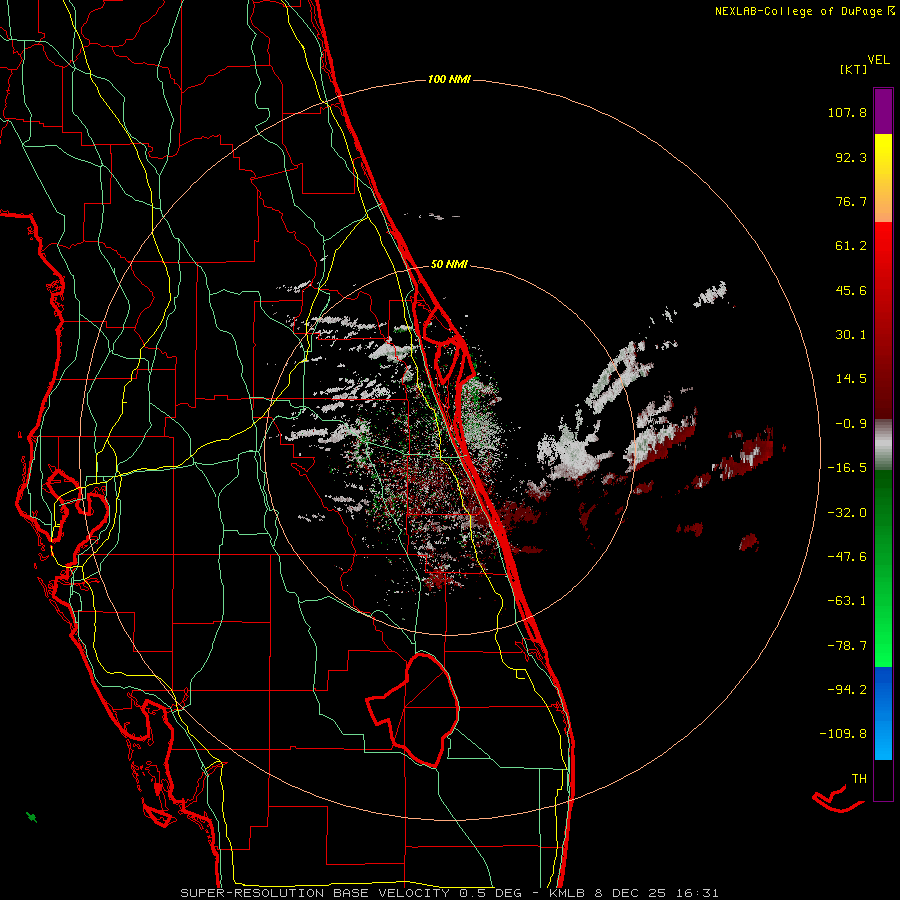Select the 14.5 scale value

tap(851, 379)
